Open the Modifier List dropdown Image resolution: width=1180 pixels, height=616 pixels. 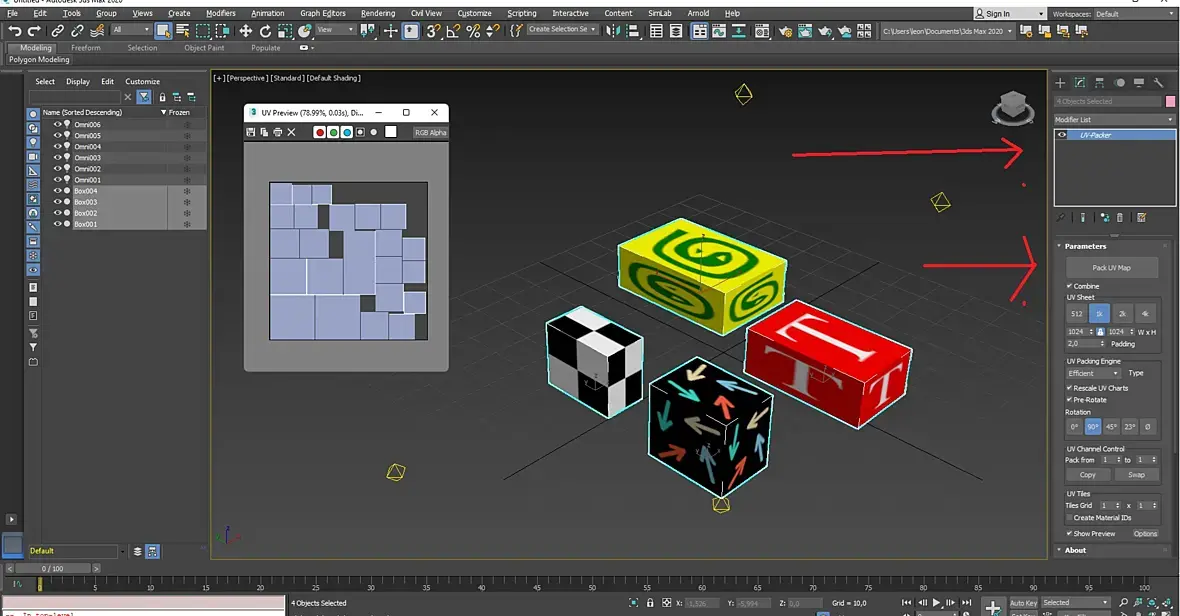[x=1115, y=120]
